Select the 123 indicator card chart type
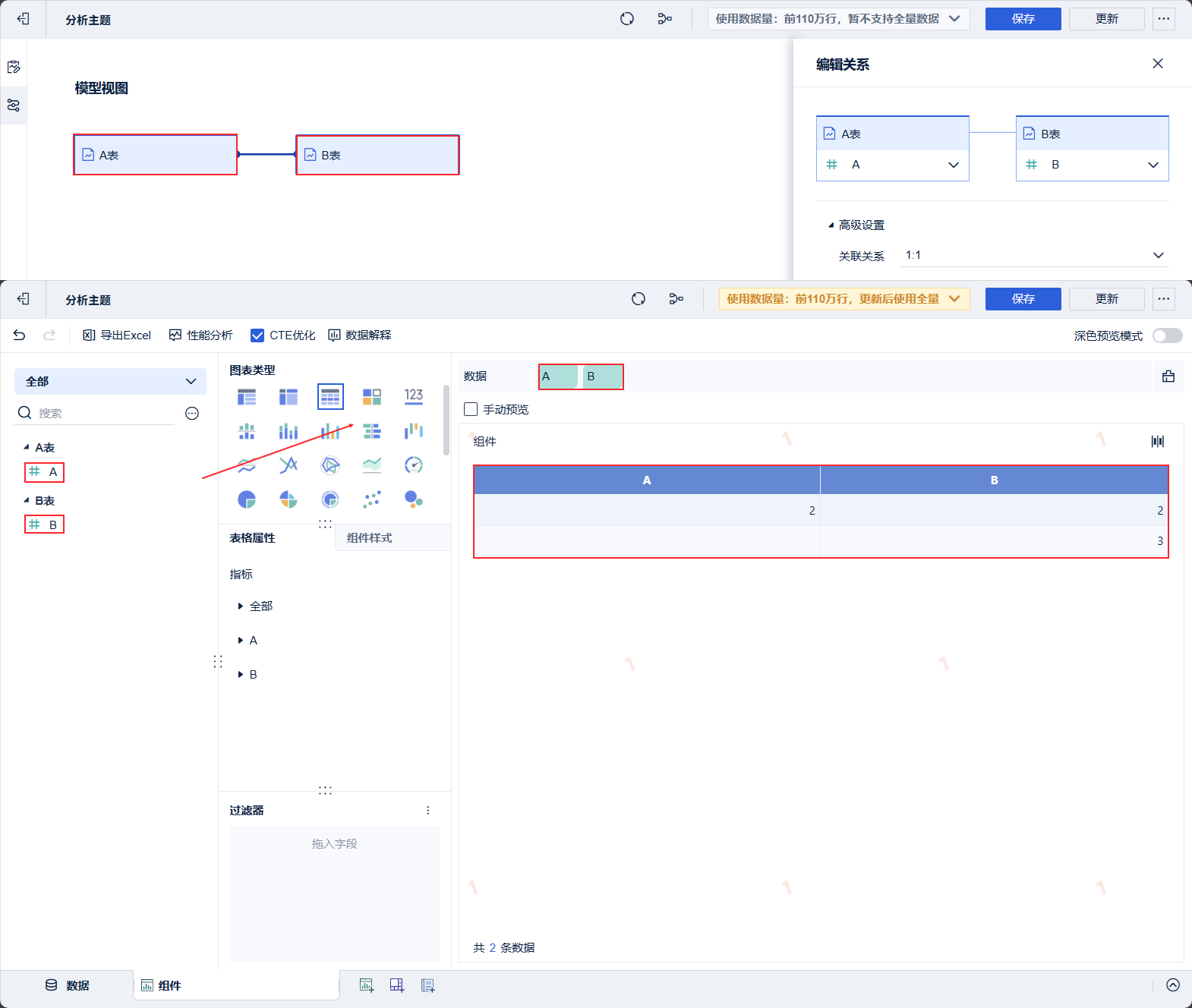 (x=414, y=396)
